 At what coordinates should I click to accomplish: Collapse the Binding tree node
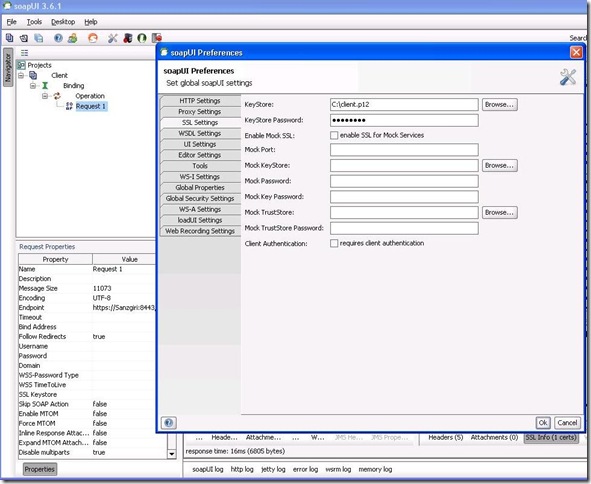(x=33, y=86)
